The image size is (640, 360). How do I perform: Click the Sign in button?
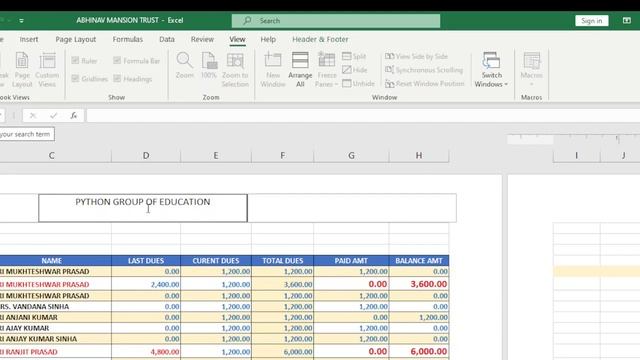591,20
